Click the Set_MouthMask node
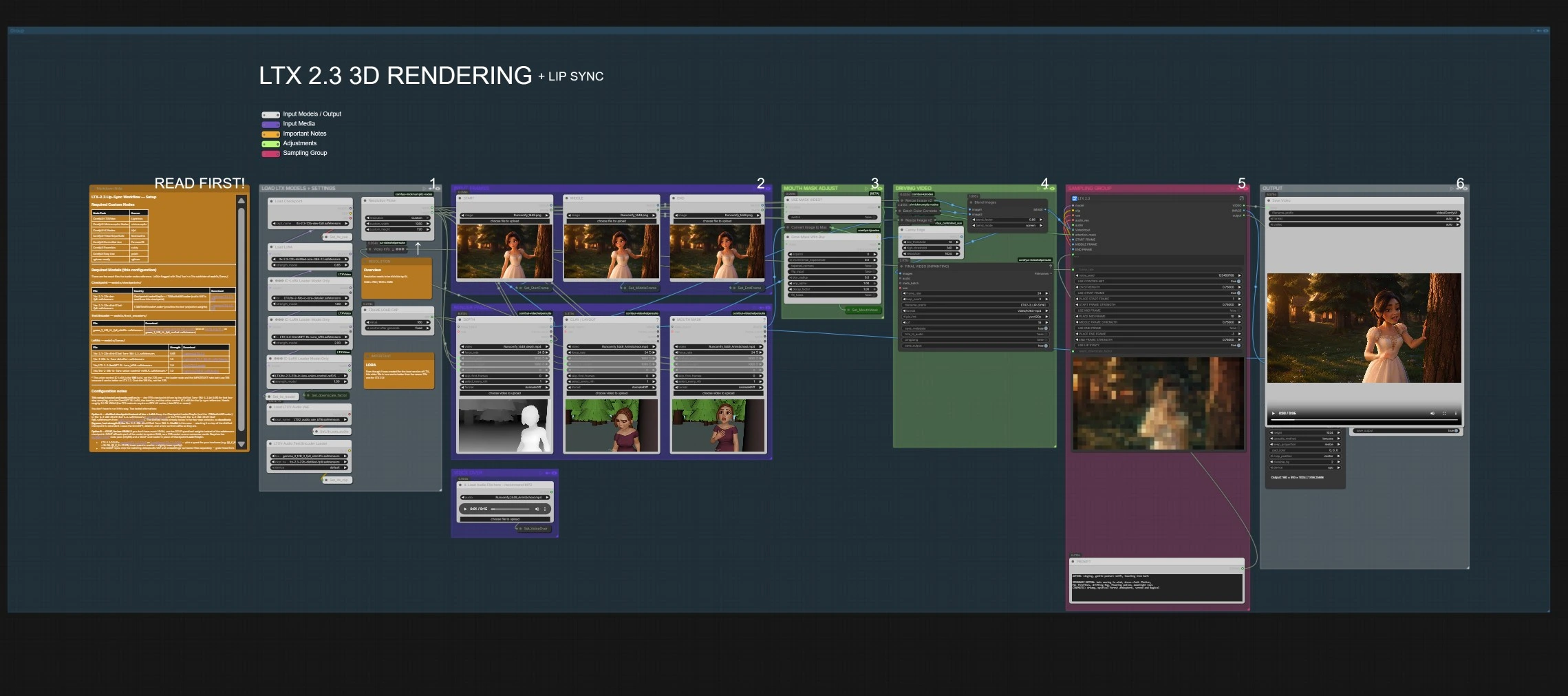The image size is (1568, 696). [863, 310]
